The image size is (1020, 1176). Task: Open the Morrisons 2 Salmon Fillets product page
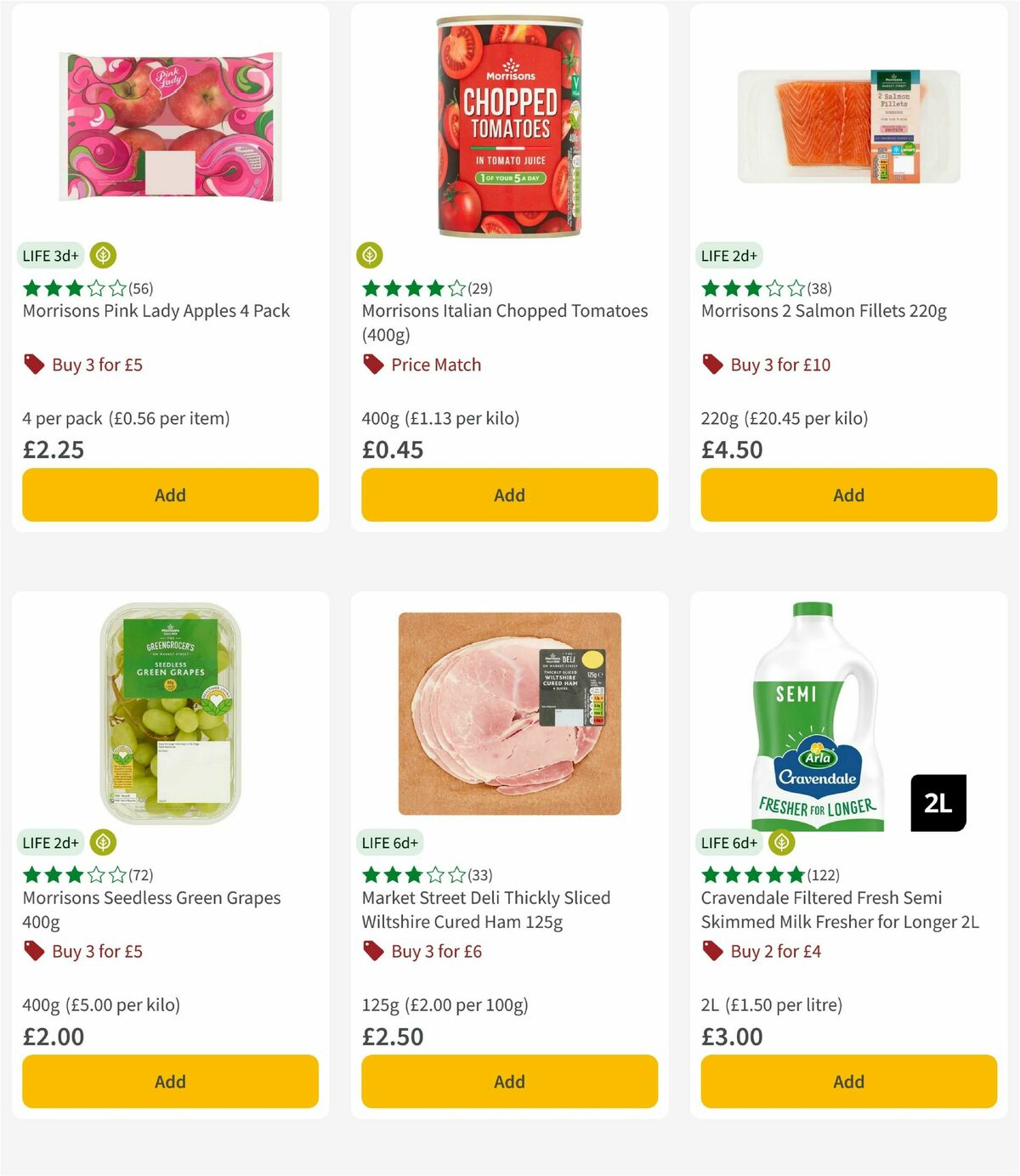coord(821,311)
